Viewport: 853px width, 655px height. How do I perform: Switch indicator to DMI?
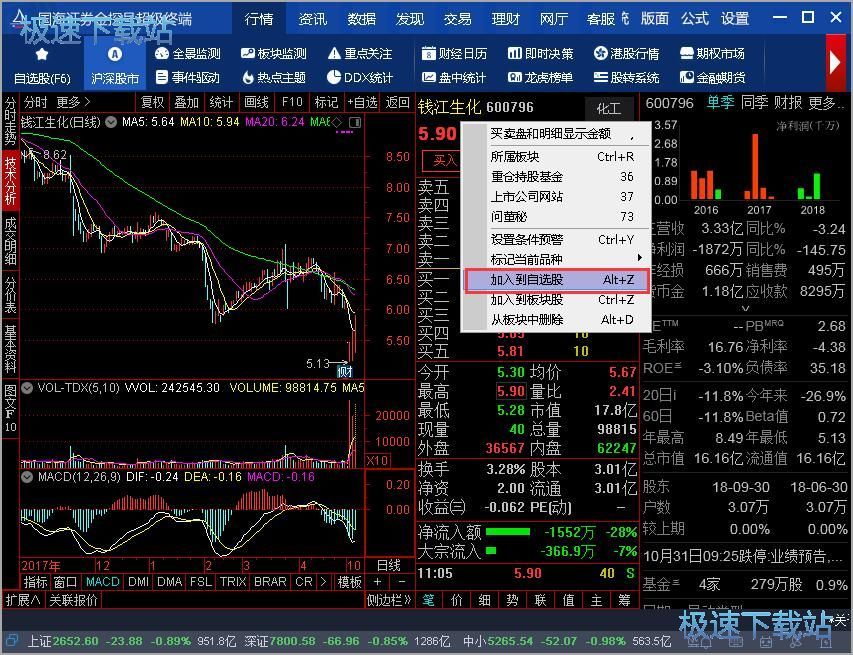click(x=139, y=582)
